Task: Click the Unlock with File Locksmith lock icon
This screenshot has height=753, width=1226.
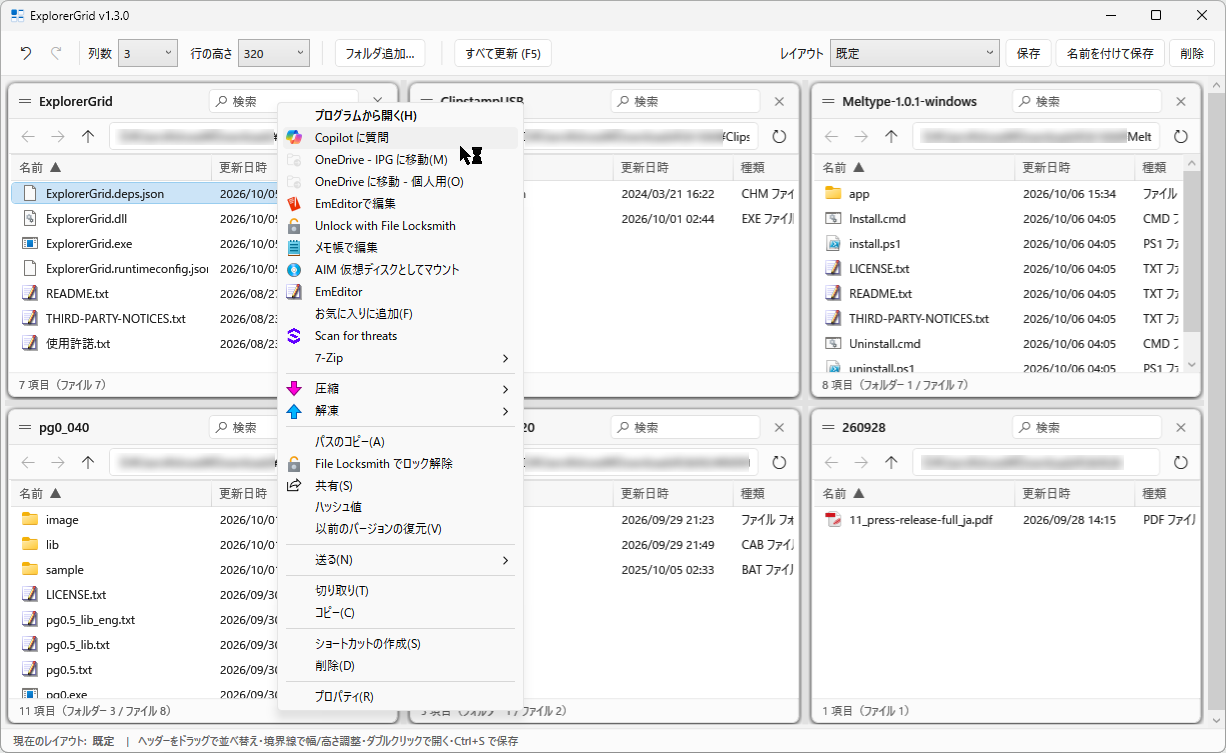Action: [294, 225]
